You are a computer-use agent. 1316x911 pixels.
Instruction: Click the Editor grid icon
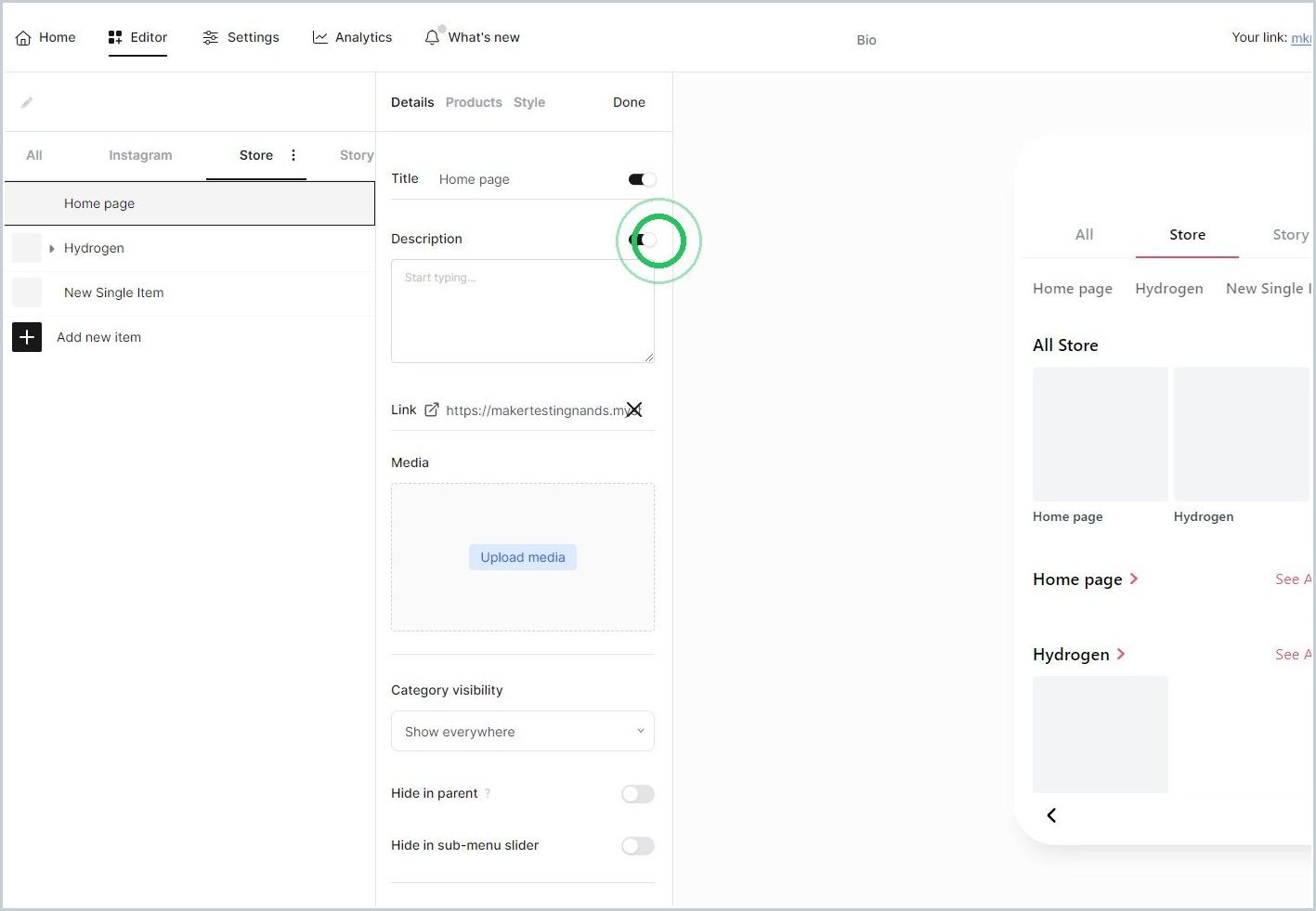(115, 37)
